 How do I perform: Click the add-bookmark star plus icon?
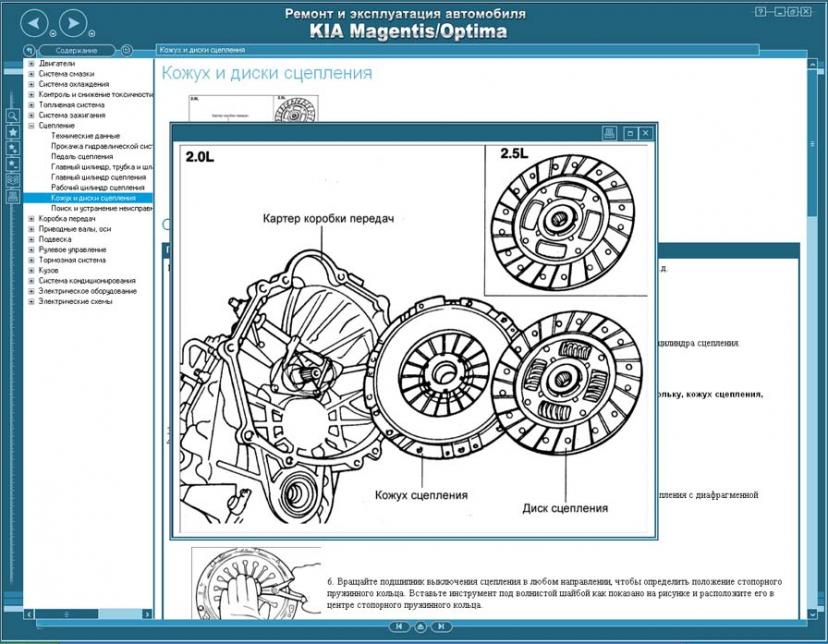pyautogui.click(x=13, y=148)
